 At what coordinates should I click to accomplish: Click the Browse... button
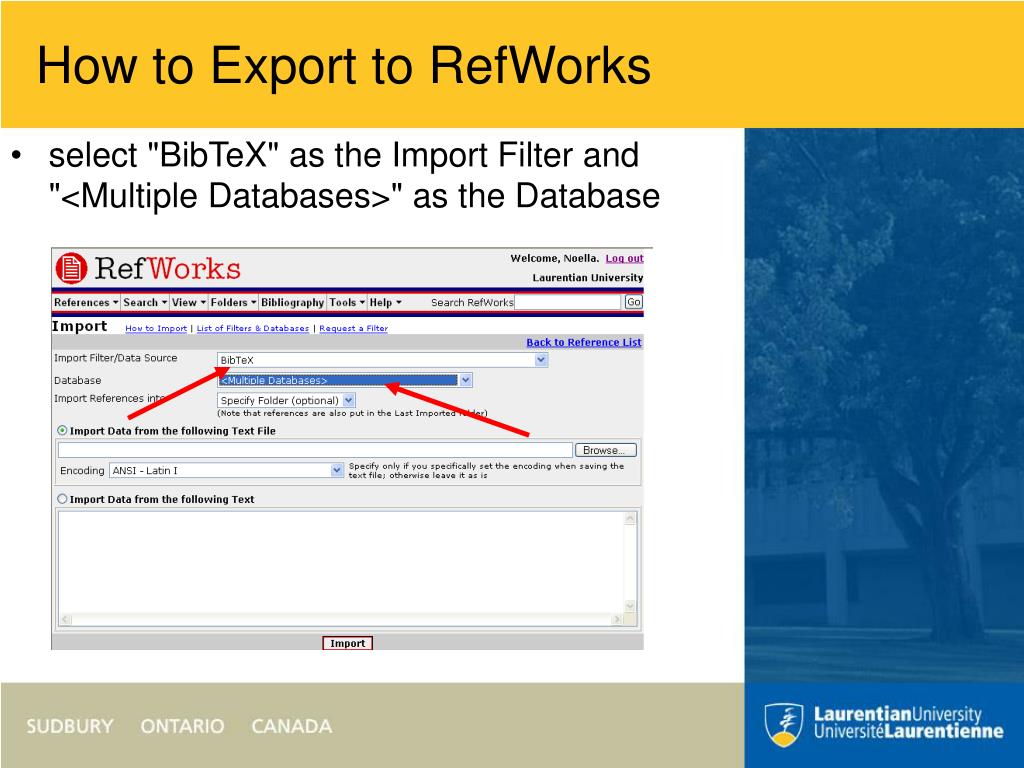coord(605,450)
